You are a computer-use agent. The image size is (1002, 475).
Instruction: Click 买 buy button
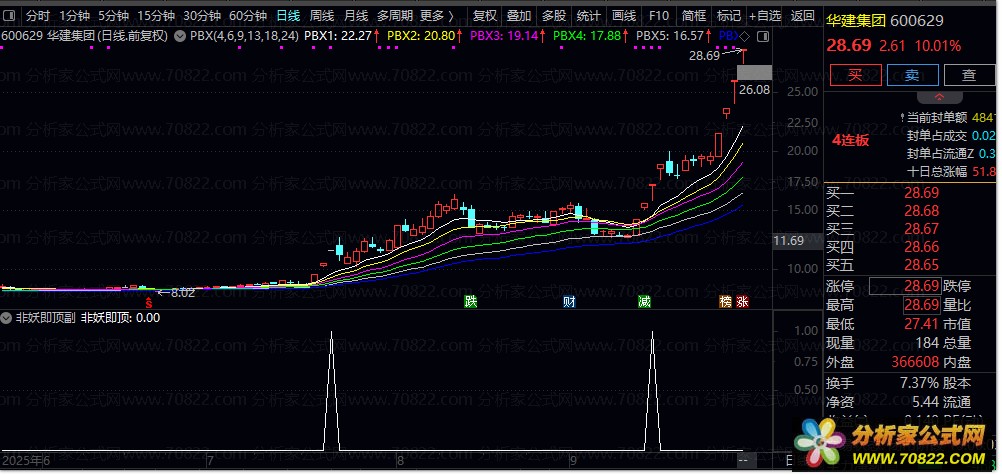[x=856, y=75]
